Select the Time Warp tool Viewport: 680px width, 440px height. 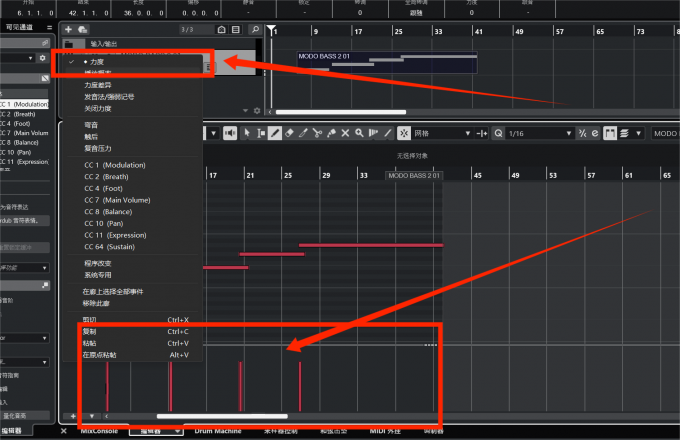click(373, 133)
